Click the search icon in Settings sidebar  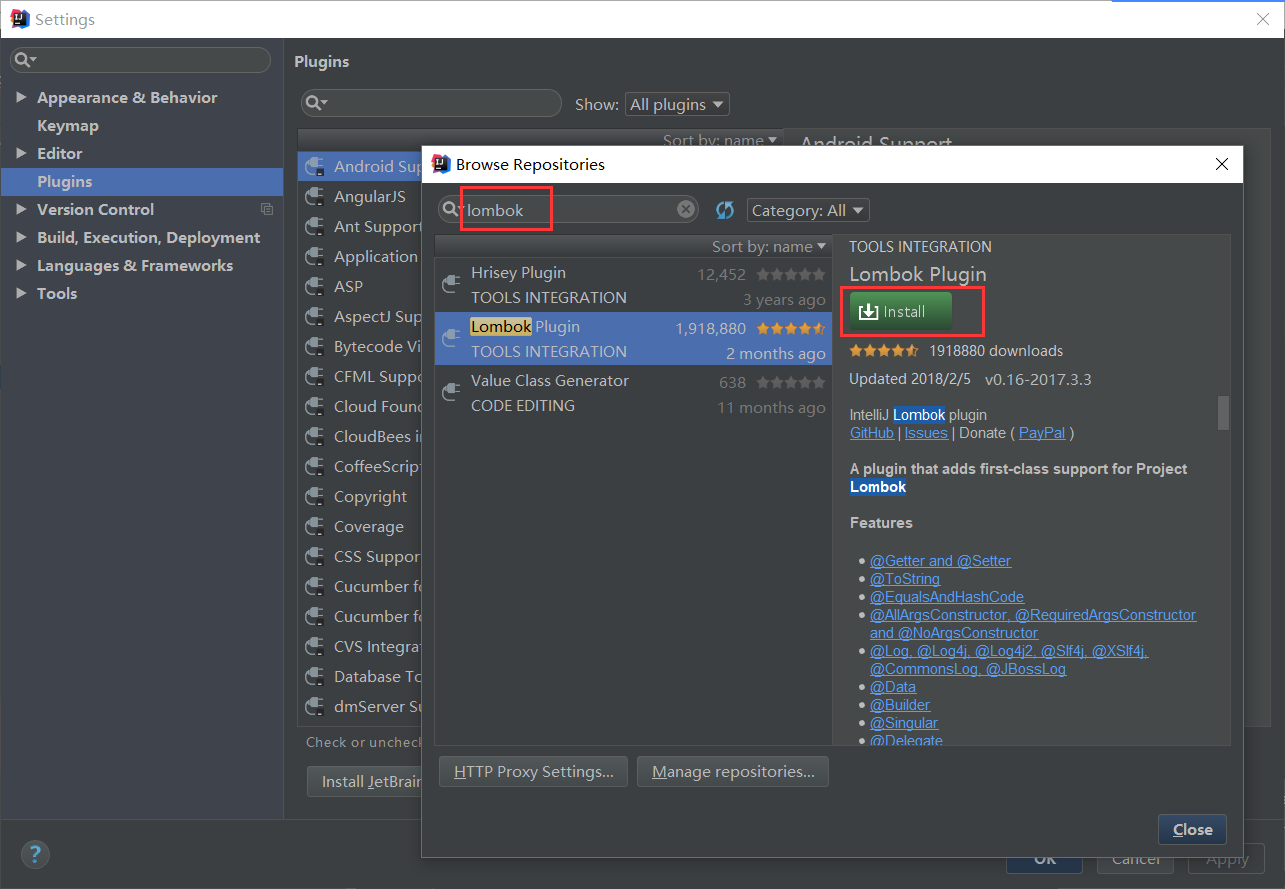pyautogui.click(x=24, y=60)
